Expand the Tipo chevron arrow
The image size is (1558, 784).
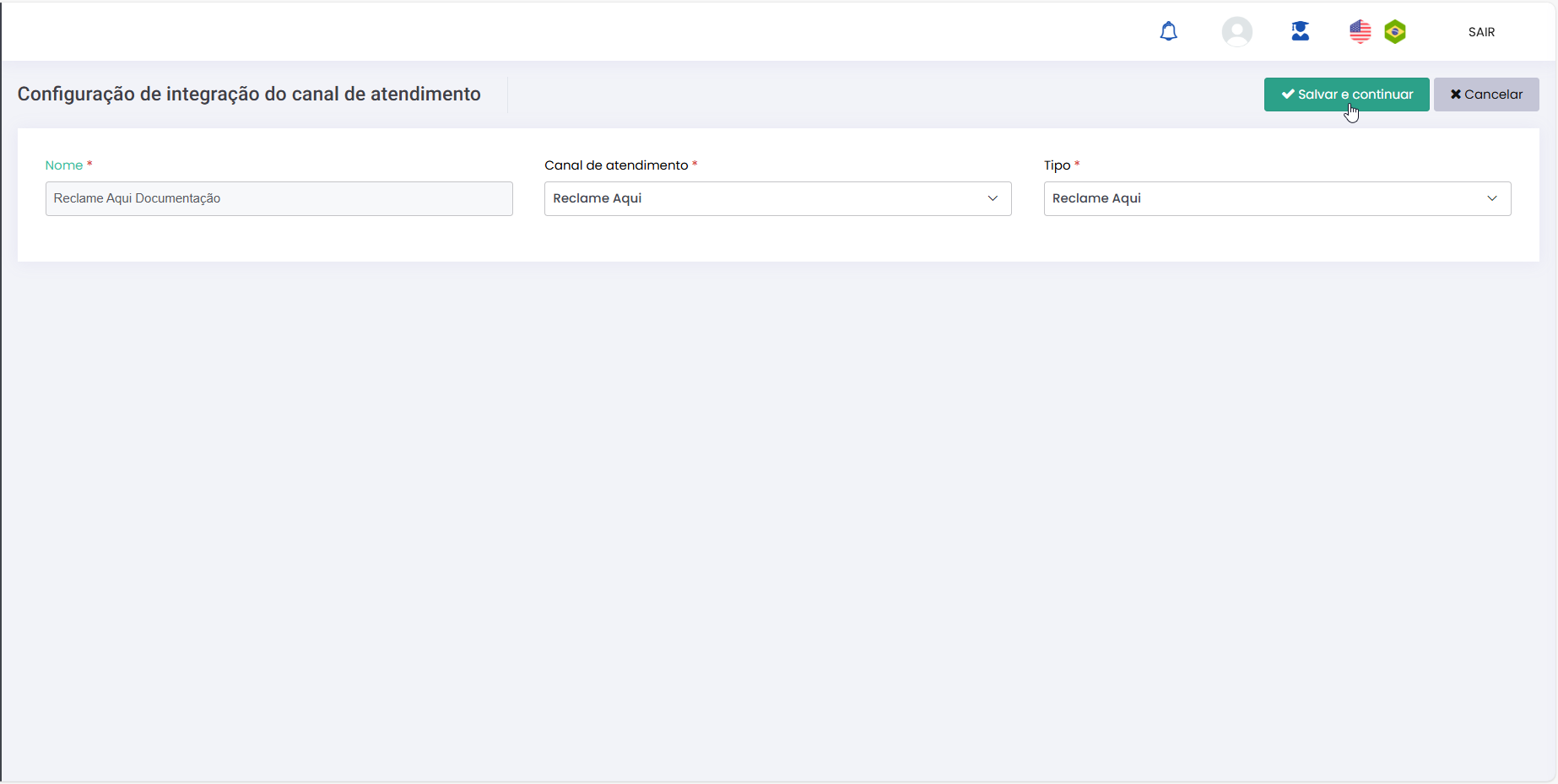click(x=1491, y=198)
